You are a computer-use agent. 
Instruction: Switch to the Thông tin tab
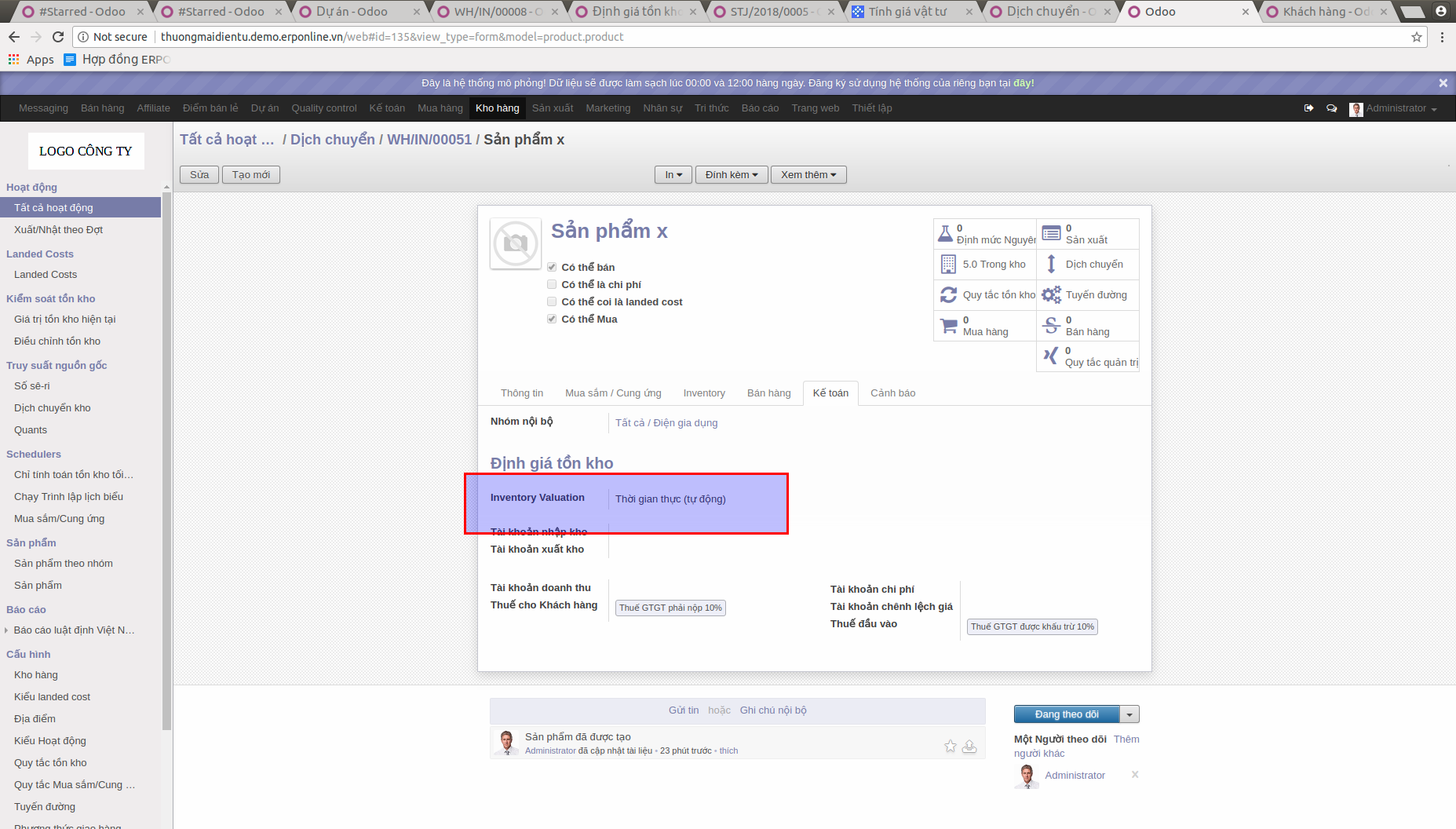522,393
